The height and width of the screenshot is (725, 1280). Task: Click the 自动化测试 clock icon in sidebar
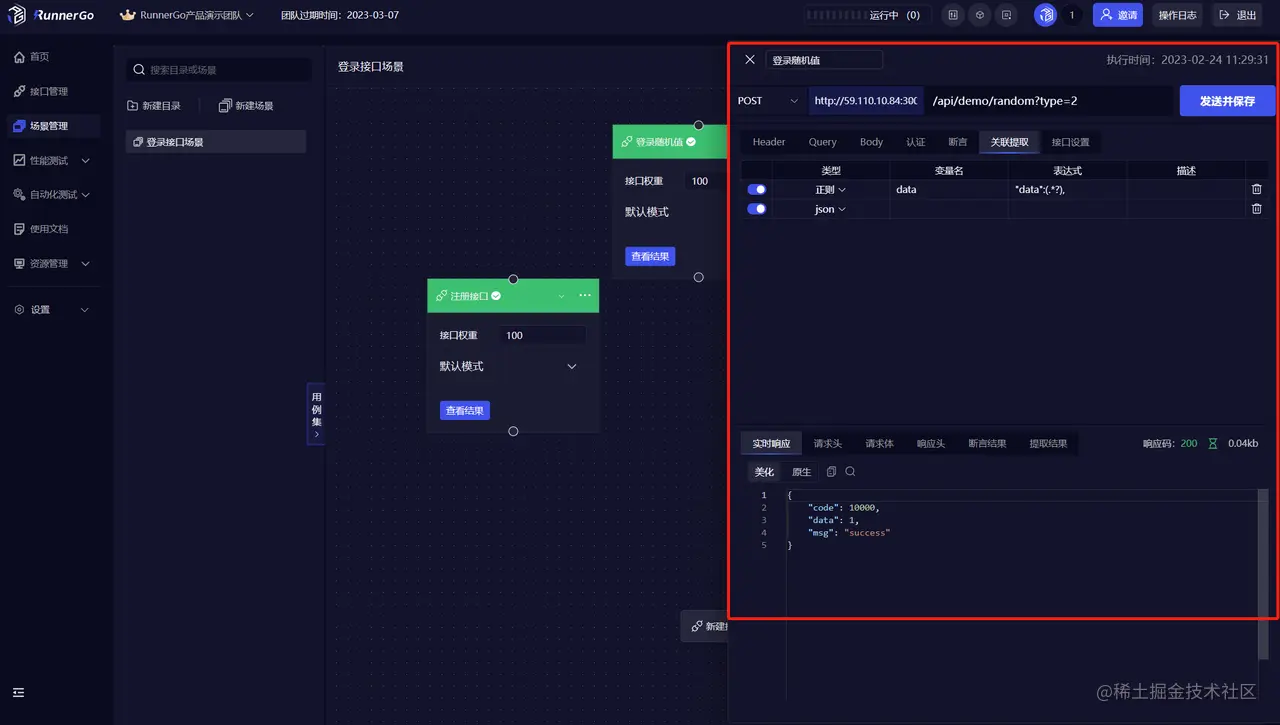click(x=19, y=195)
